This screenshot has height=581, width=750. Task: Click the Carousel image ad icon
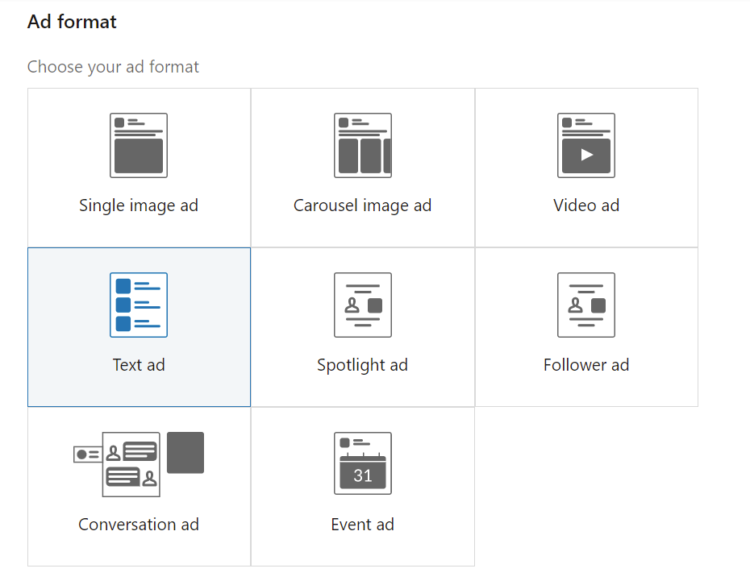point(362,145)
